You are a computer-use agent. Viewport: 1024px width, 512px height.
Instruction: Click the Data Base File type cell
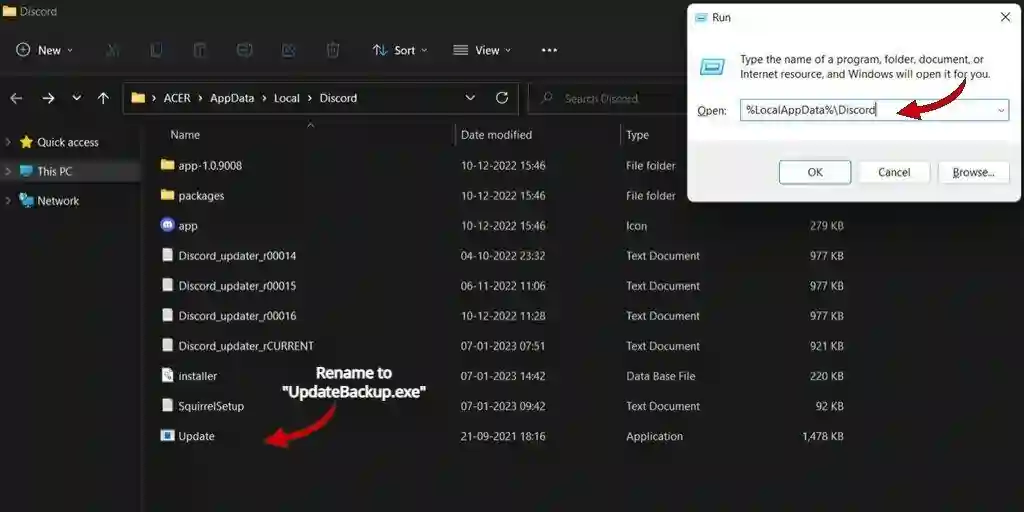point(660,376)
